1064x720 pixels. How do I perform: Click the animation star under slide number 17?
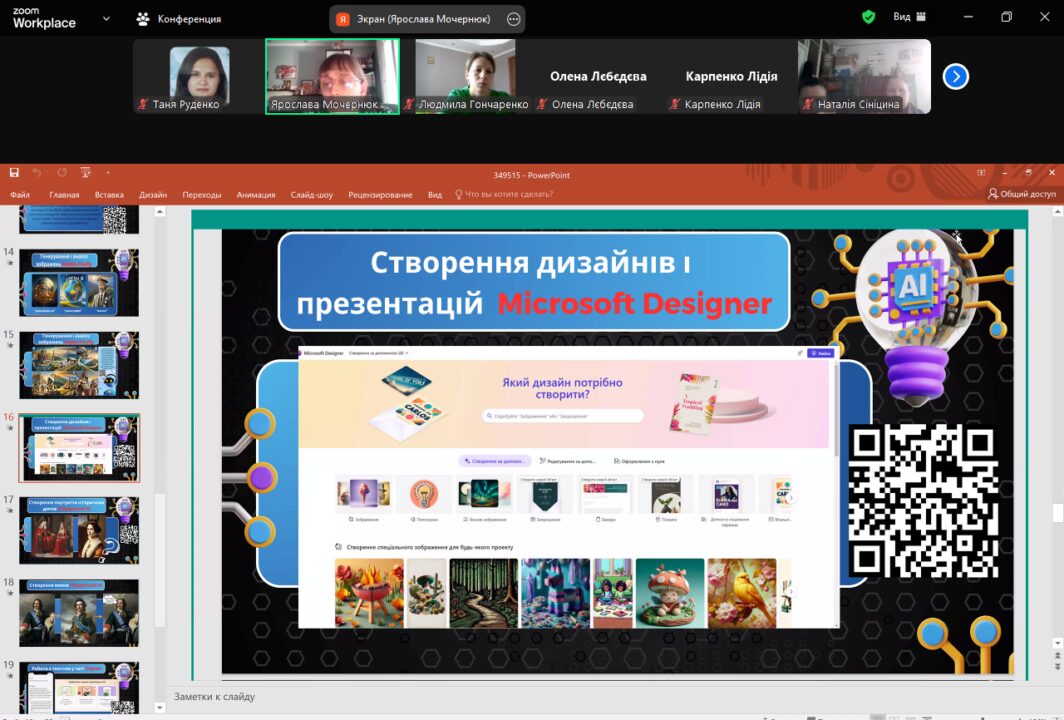click(10, 510)
